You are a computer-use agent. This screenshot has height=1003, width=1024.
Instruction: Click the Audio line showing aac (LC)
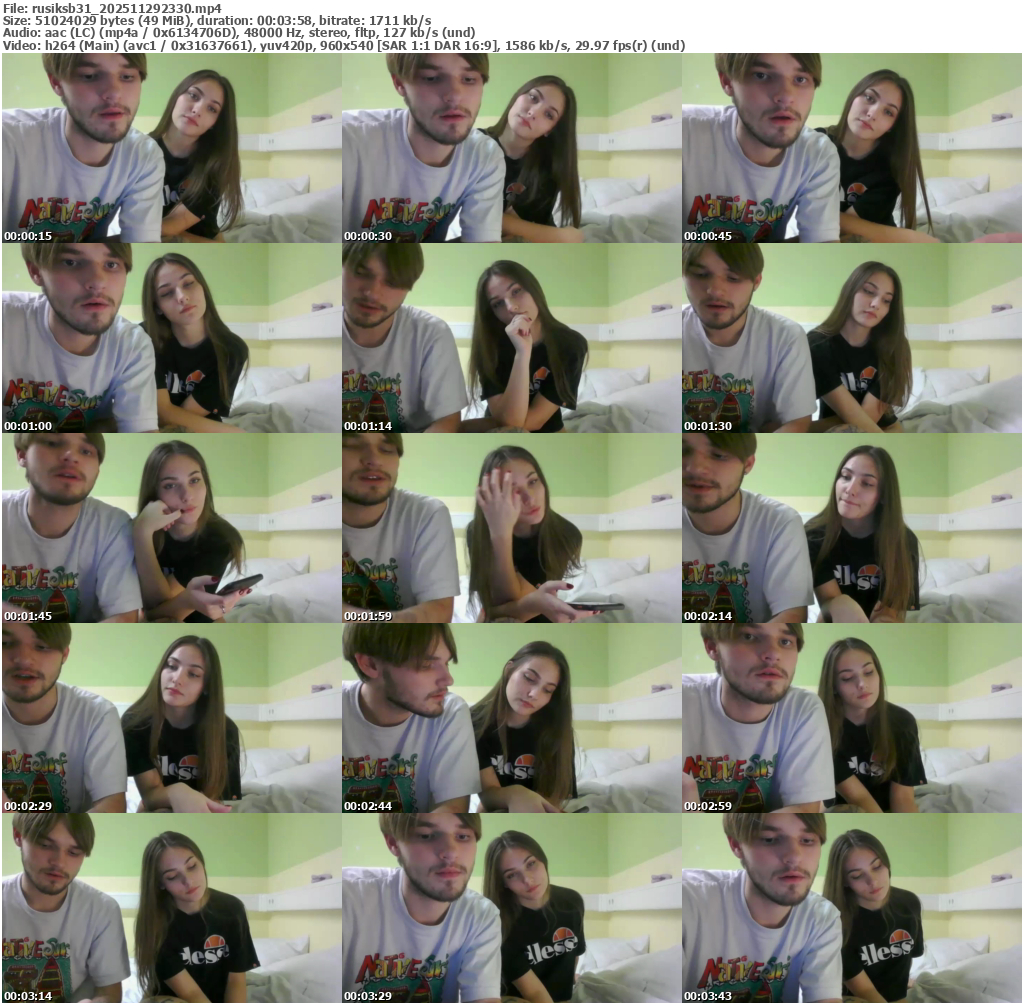[239, 33]
